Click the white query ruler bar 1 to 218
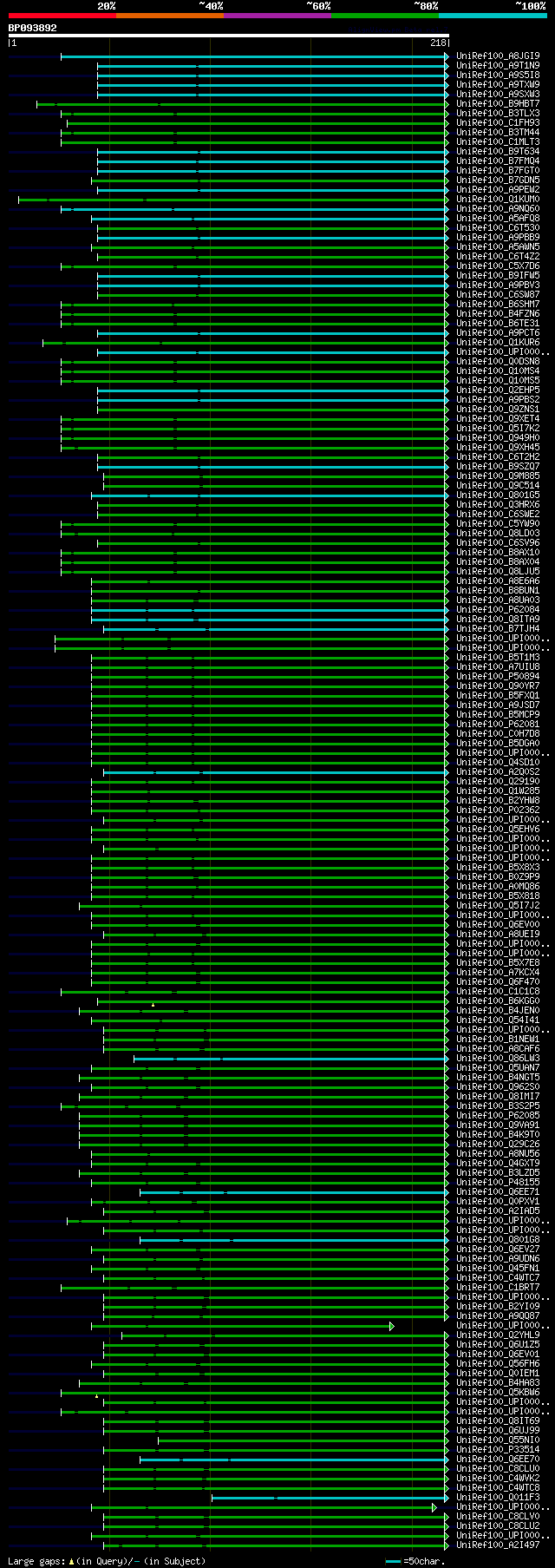The width and height of the screenshot is (555, 1568). tap(229, 36)
